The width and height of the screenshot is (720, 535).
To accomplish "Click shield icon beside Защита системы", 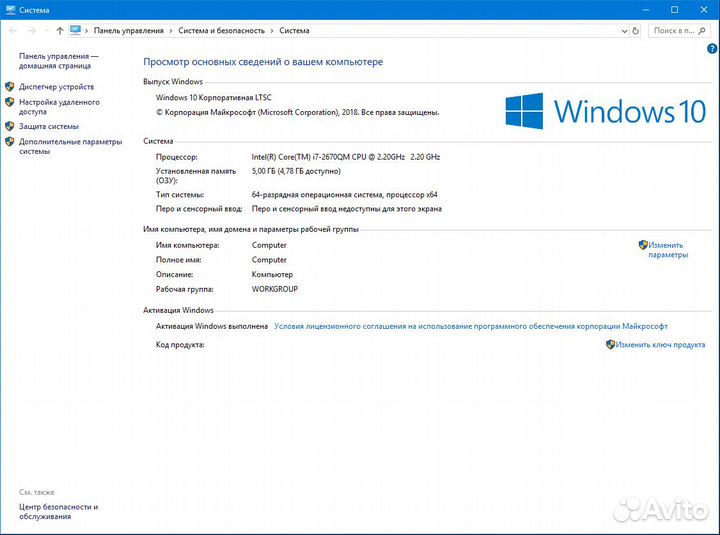I will (10, 126).
